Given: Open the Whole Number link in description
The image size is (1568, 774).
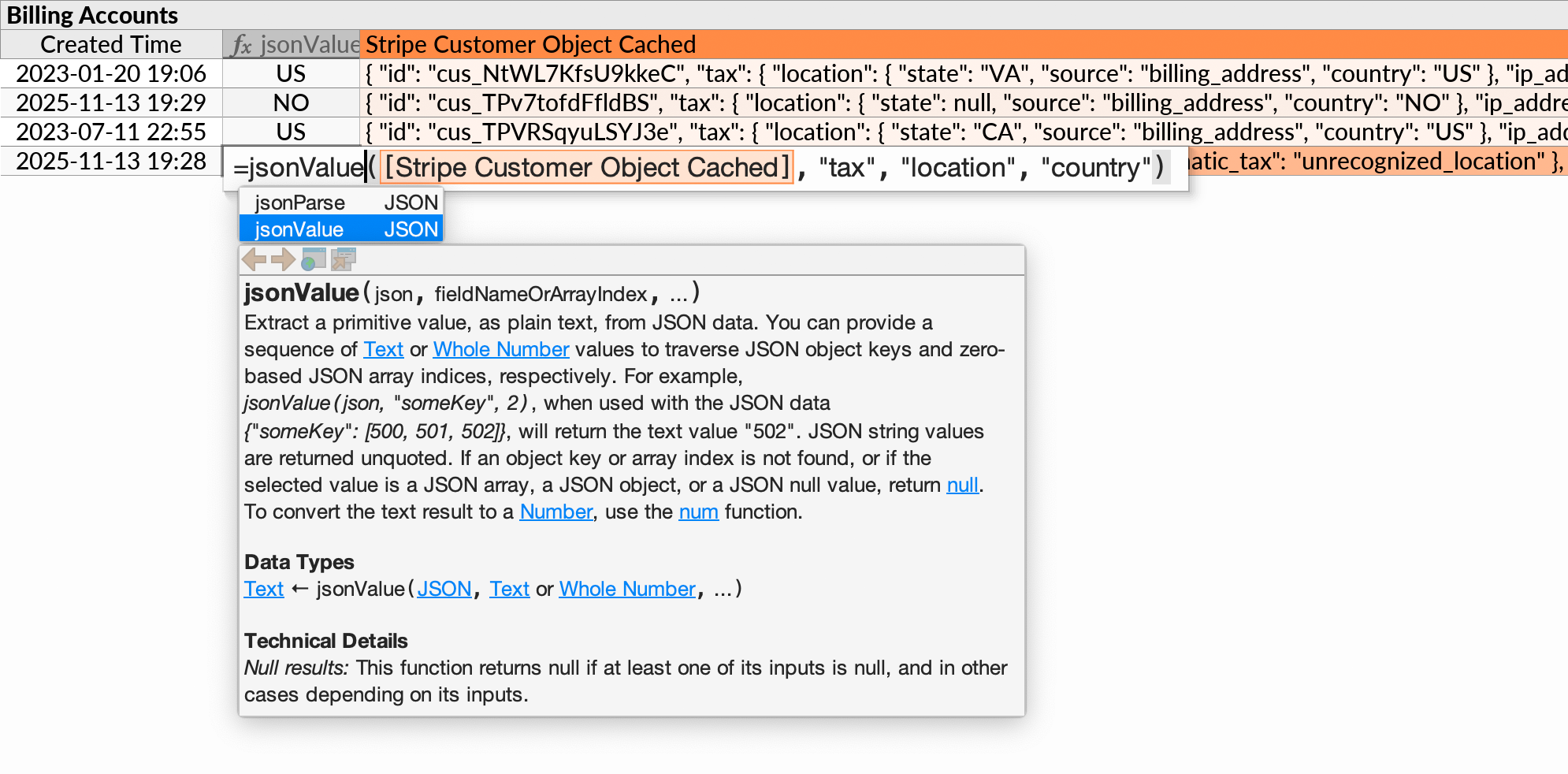Looking at the screenshot, I should pyautogui.click(x=500, y=349).
